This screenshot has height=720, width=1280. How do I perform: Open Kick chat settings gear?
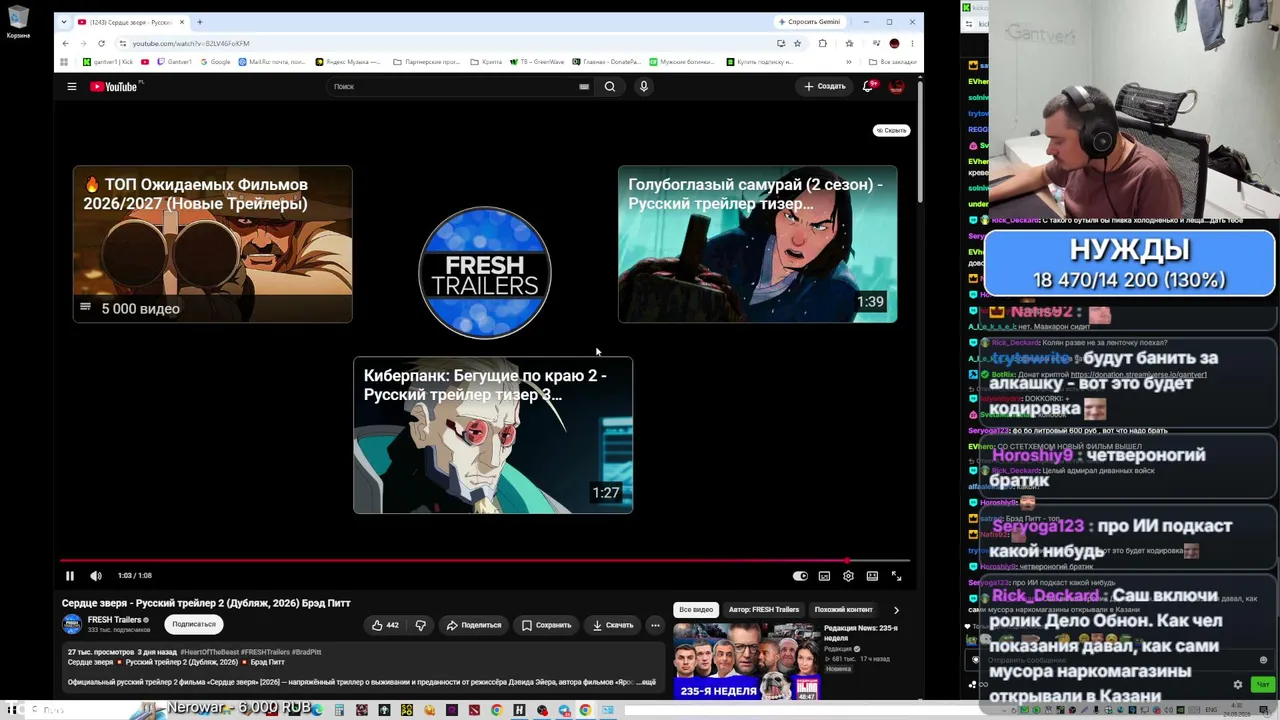[1238, 685]
